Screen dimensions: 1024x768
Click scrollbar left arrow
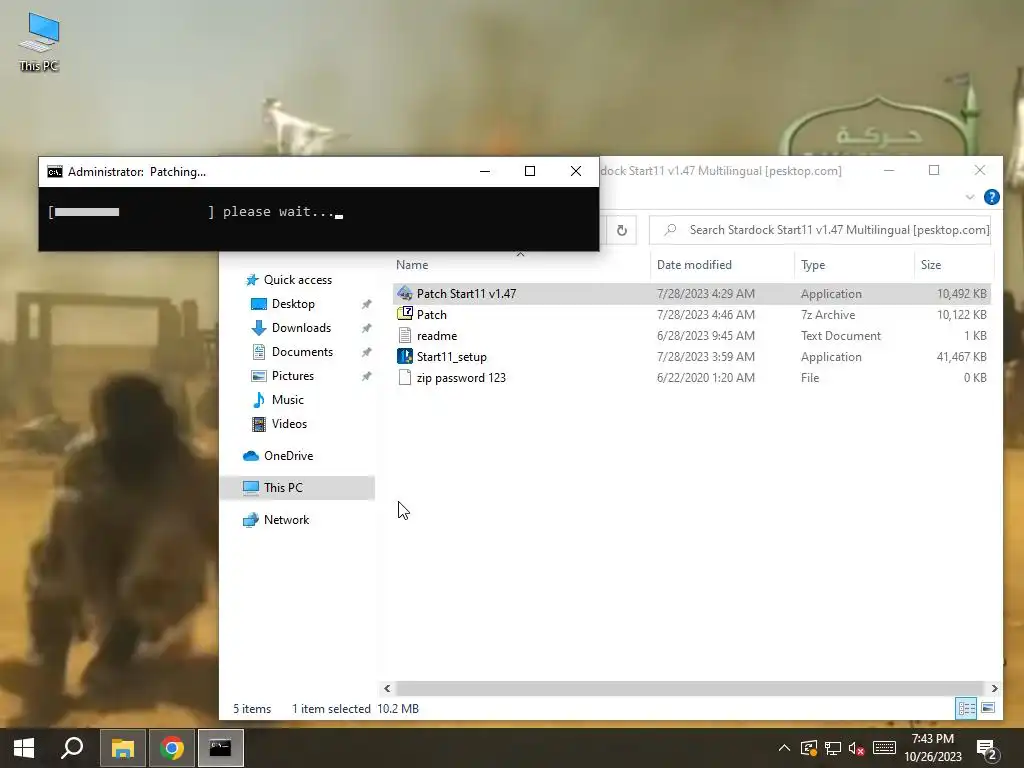click(387, 688)
